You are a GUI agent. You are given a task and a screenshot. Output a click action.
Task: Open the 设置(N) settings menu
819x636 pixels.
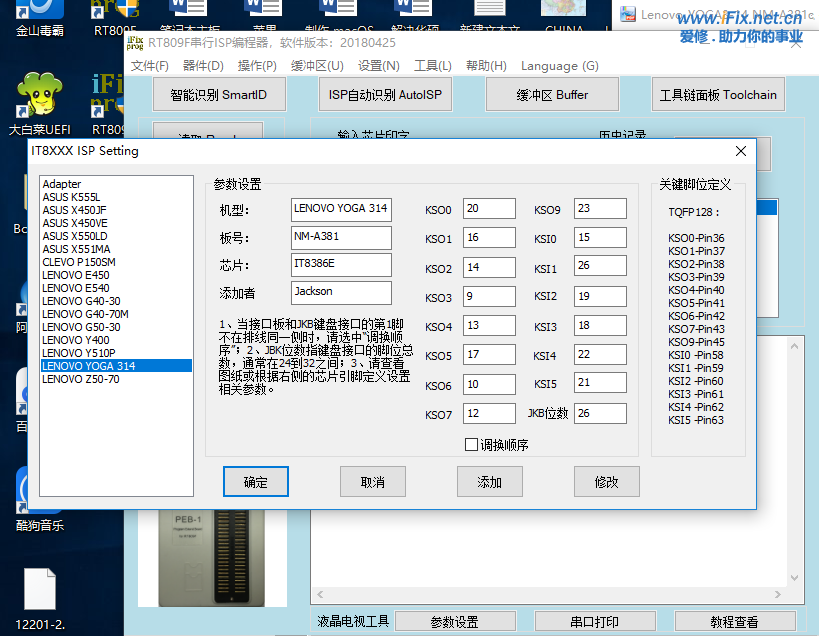tap(376, 65)
